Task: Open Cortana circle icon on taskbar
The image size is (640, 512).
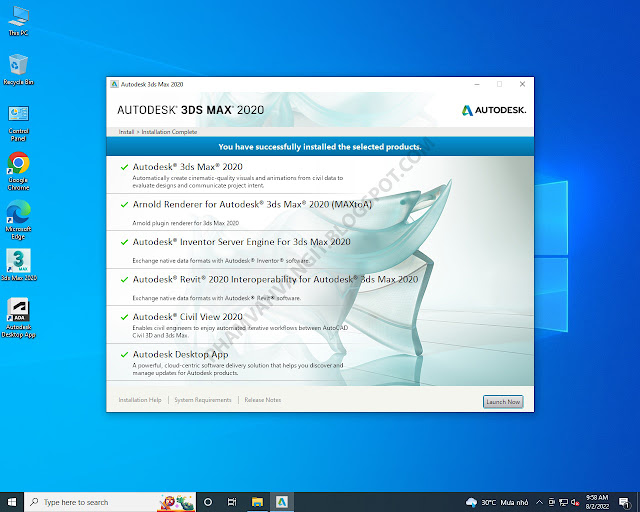Action: click(x=208, y=502)
